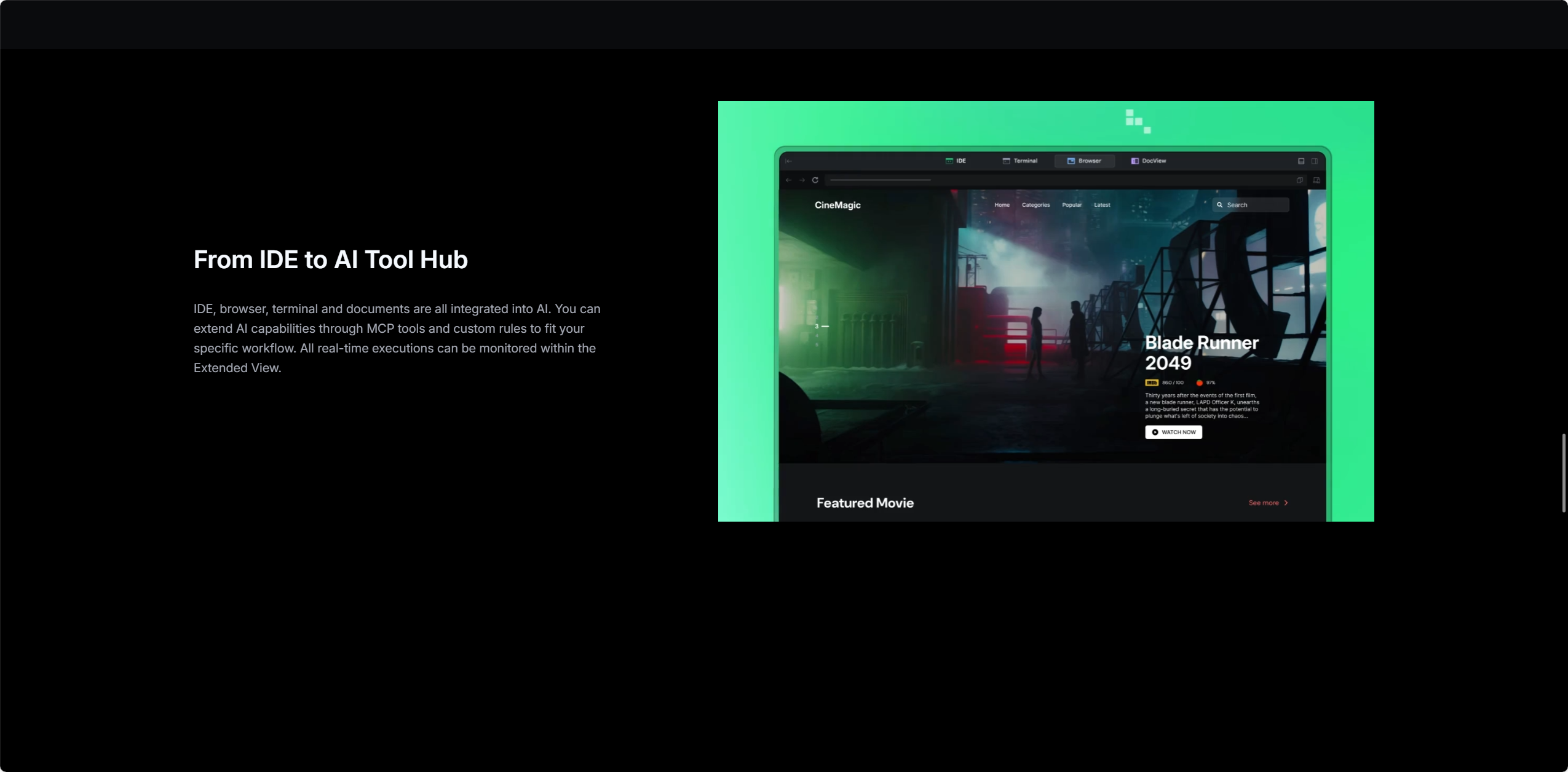Image resolution: width=1568 pixels, height=772 pixels.
Task: Open the DocView tab
Action: pos(1149,161)
